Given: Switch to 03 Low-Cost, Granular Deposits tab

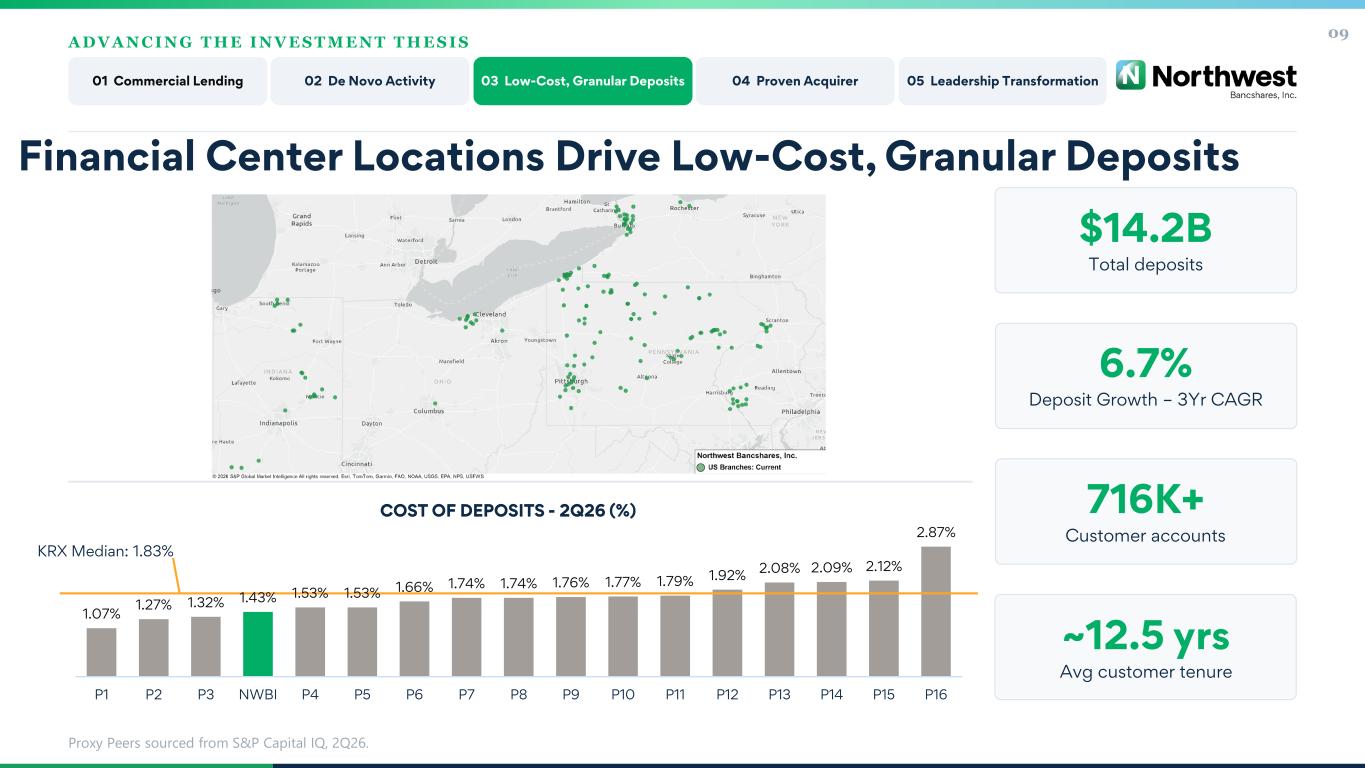Looking at the screenshot, I should pos(583,81).
